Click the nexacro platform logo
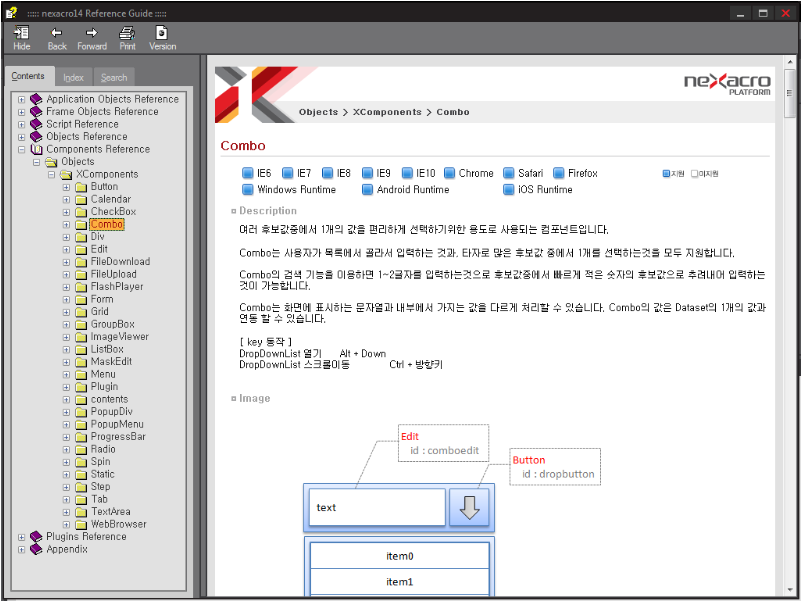Screen dimensions: 802x602 [x=727, y=84]
